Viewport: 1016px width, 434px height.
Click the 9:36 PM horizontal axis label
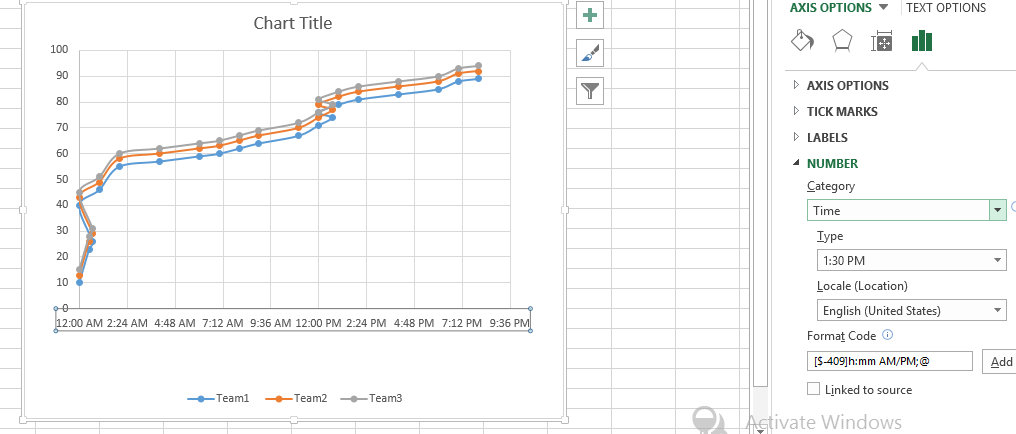tap(510, 323)
